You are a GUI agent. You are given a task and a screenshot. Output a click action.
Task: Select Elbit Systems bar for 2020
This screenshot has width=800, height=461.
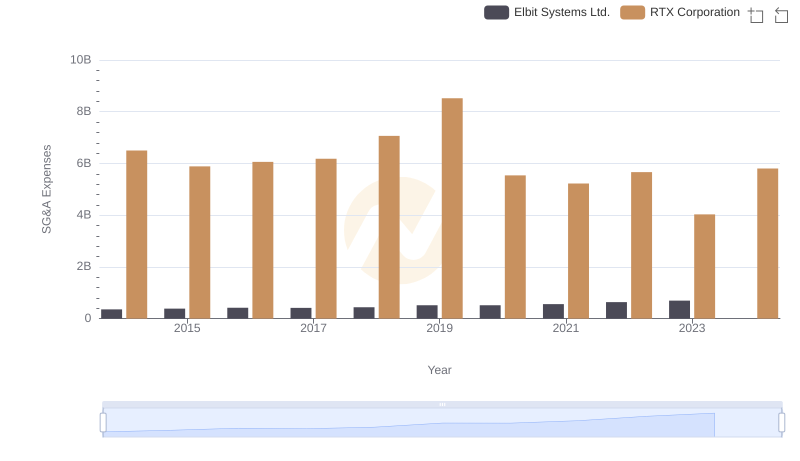[490, 312]
